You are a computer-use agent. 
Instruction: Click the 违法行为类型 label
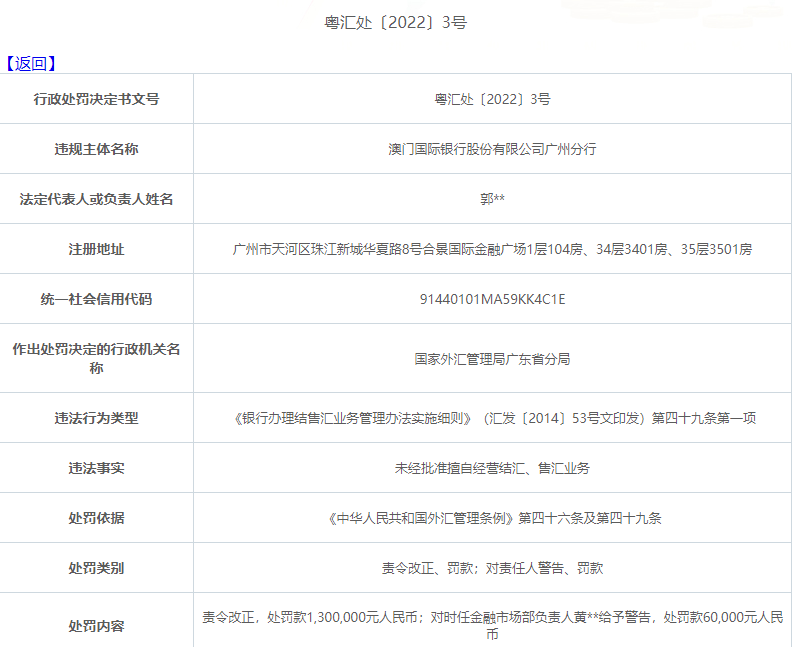(96, 418)
